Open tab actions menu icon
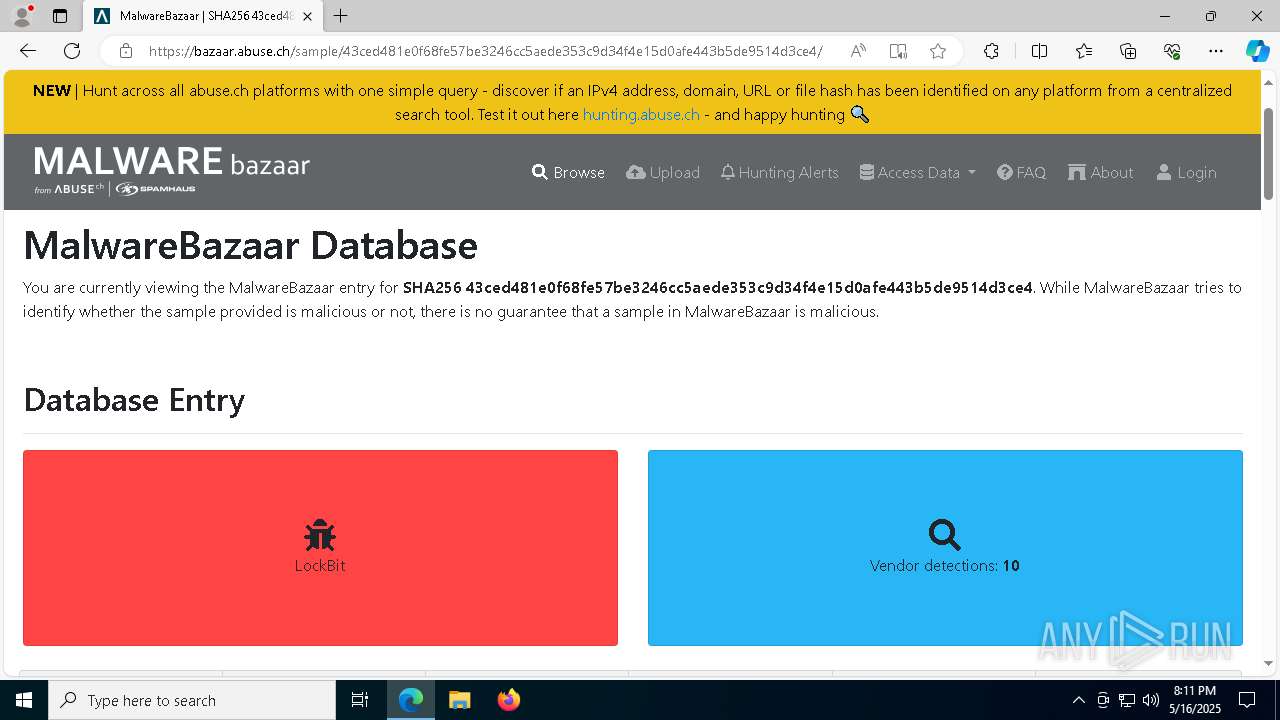This screenshot has height=720, width=1280. click(60, 16)
